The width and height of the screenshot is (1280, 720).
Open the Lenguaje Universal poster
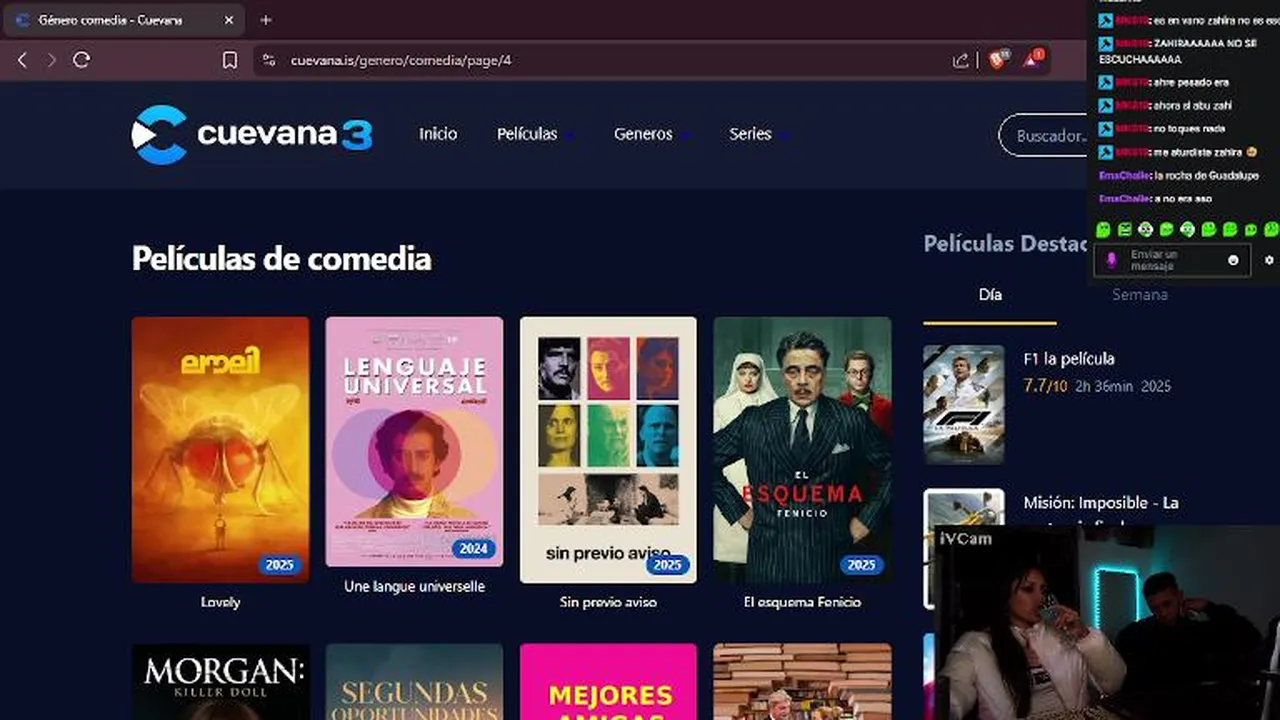click(414, 442)
